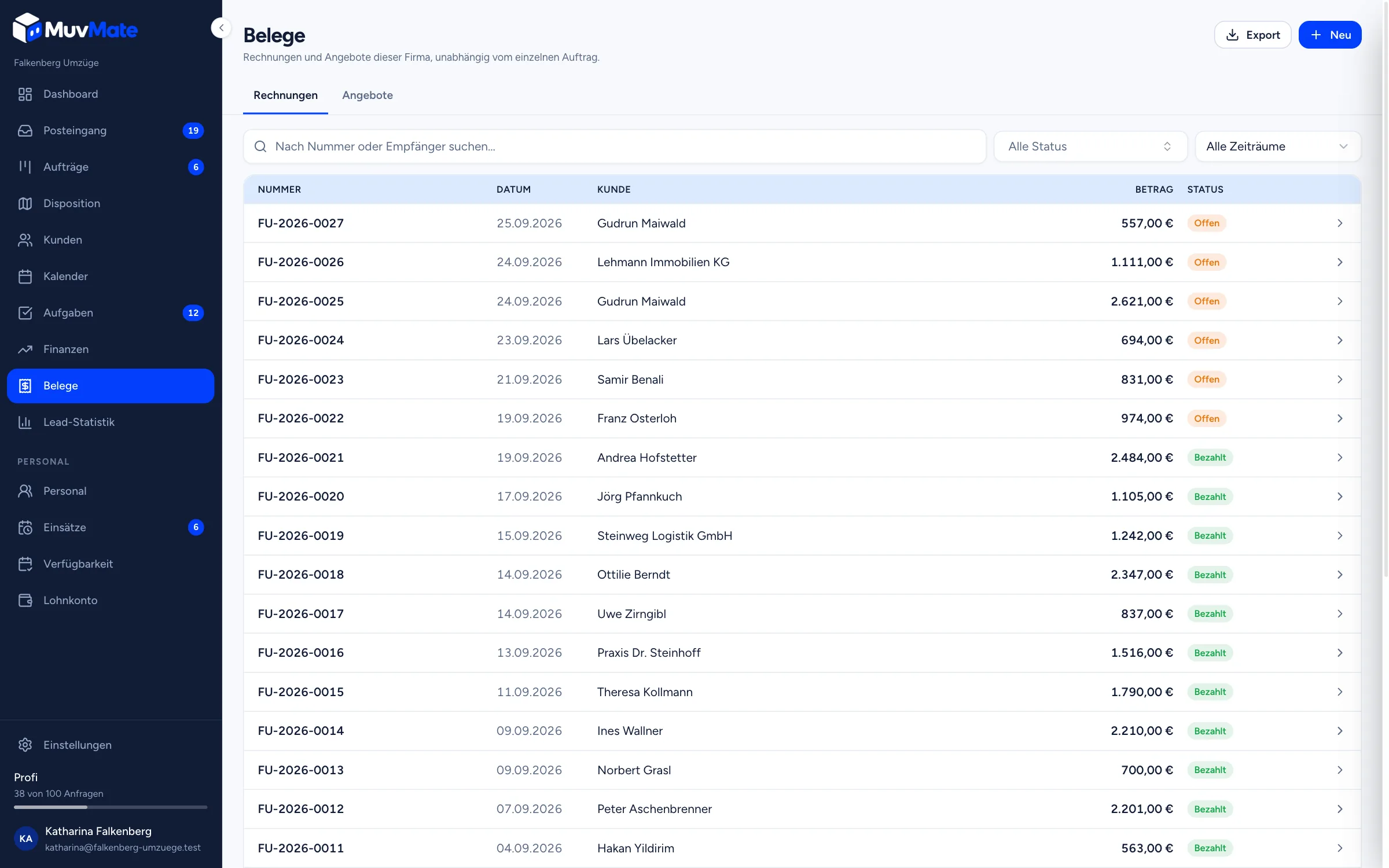
Task: Select Belege in the sidebar menu
Action: (111, 386)
